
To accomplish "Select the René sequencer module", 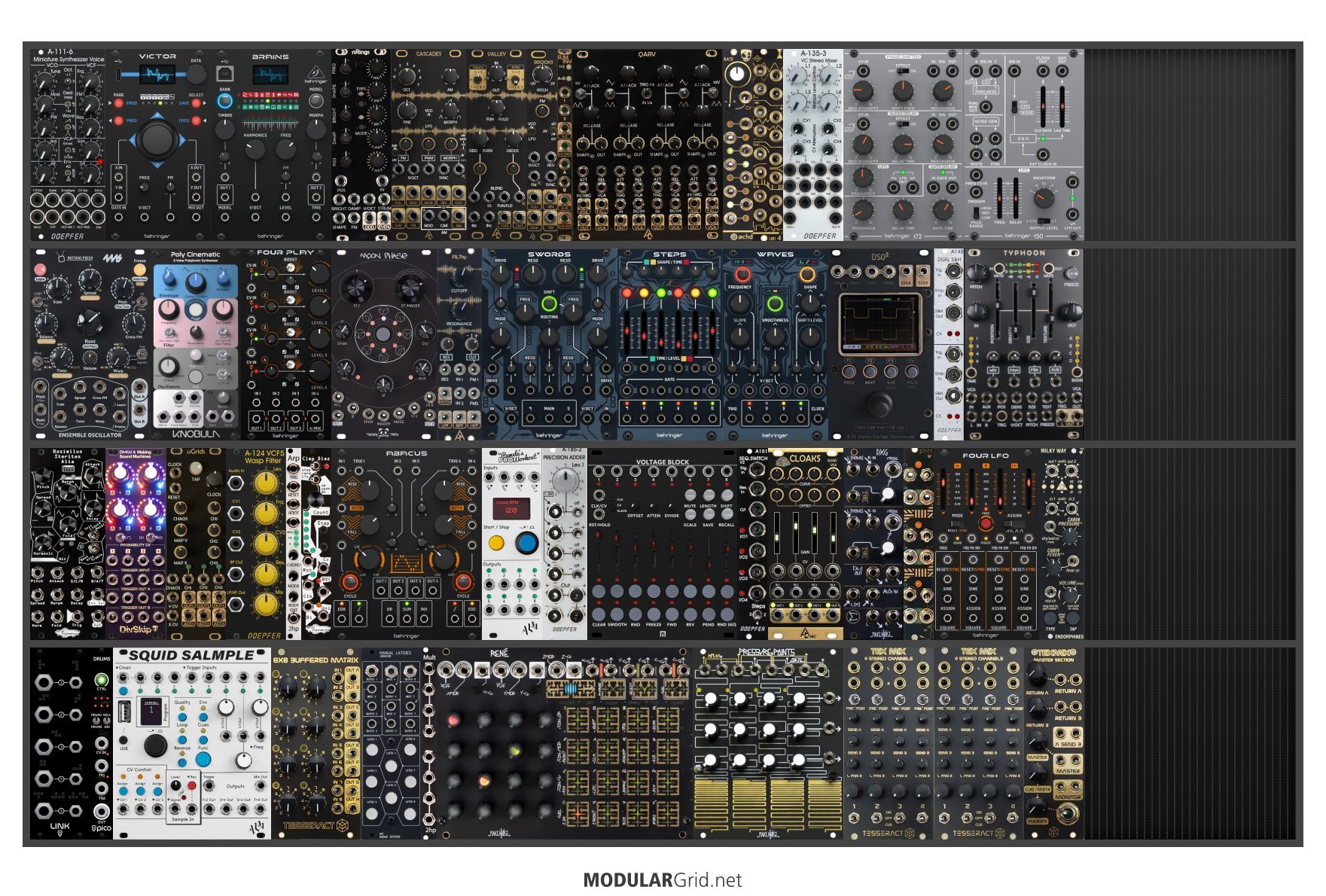I will 565,743.
